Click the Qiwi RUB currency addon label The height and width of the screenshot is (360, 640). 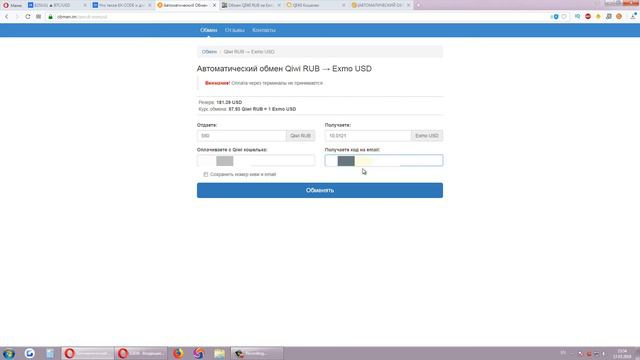[300, 136]
